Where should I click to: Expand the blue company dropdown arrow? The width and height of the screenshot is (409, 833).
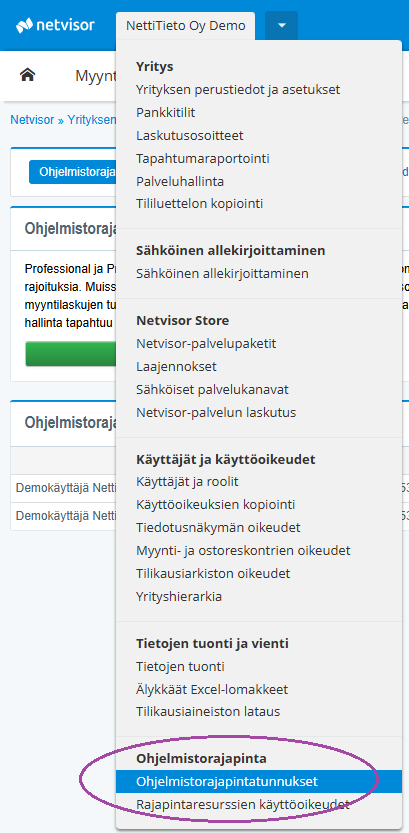pos(282,25)
